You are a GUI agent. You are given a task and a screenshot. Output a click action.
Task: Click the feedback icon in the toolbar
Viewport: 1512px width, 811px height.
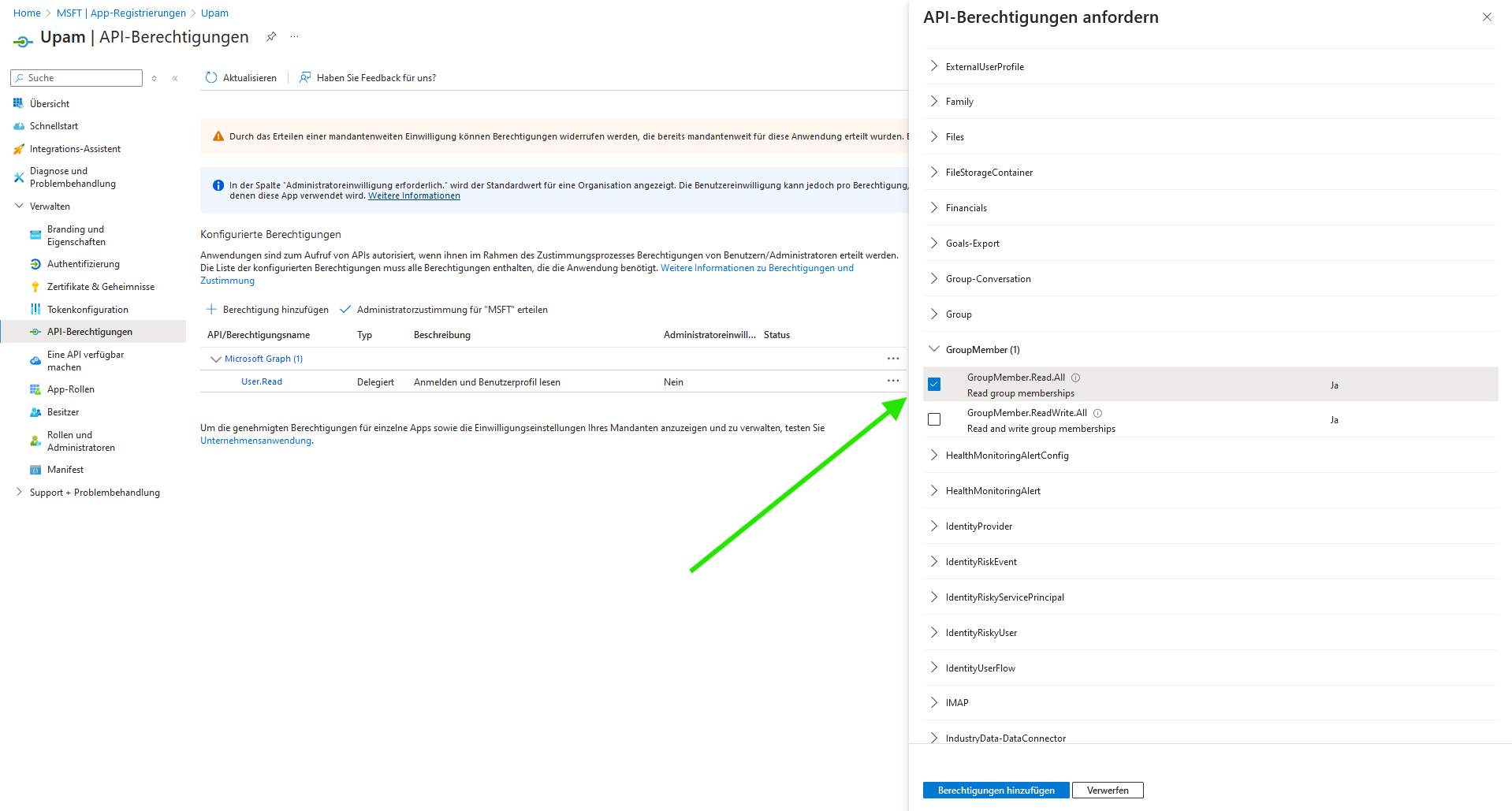[305, 77]
